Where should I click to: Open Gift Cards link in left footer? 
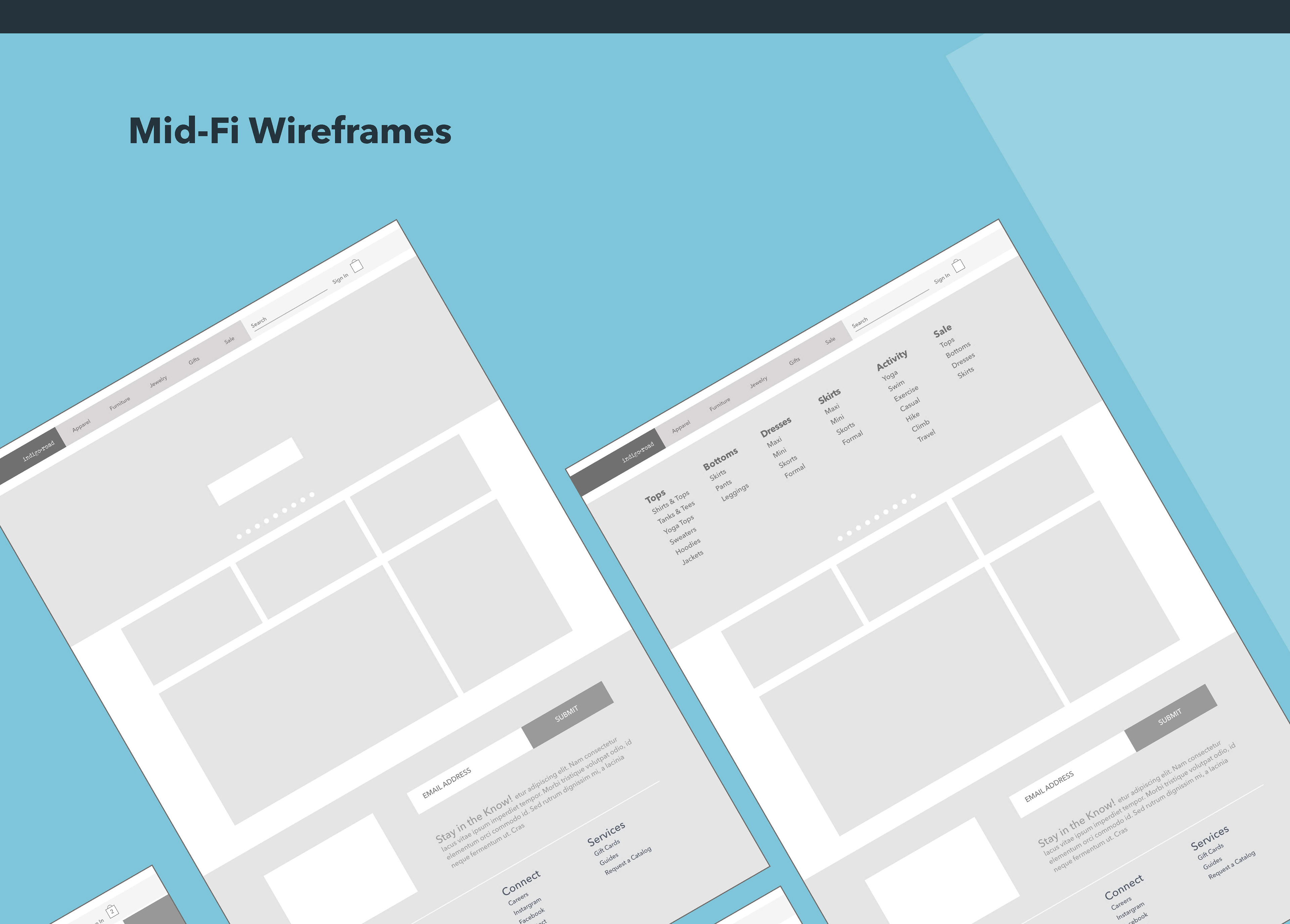pyautogui.click(x=607, y=847)
